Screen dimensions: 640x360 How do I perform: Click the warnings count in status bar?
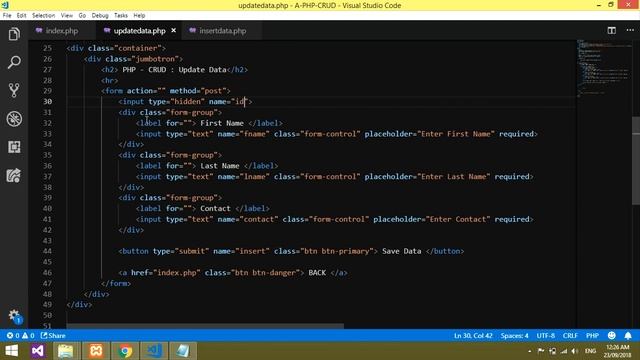point(28,336)
